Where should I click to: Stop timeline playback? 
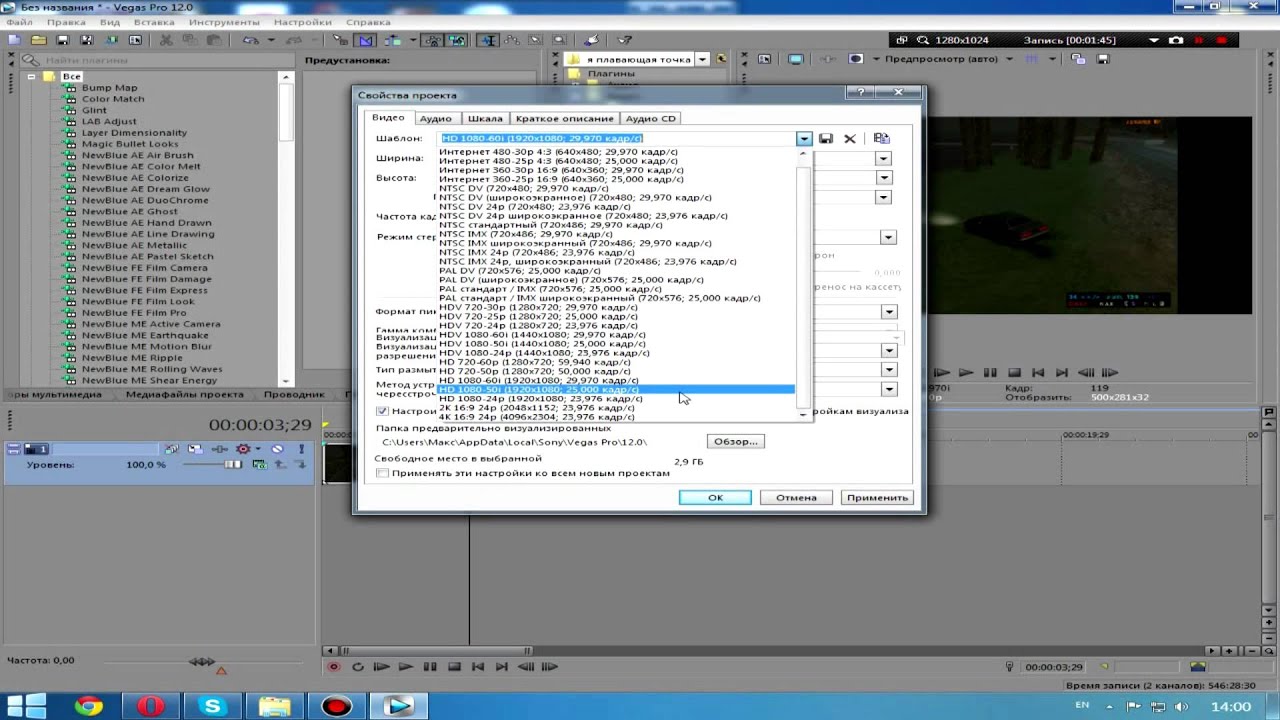(x=454, y=667)
